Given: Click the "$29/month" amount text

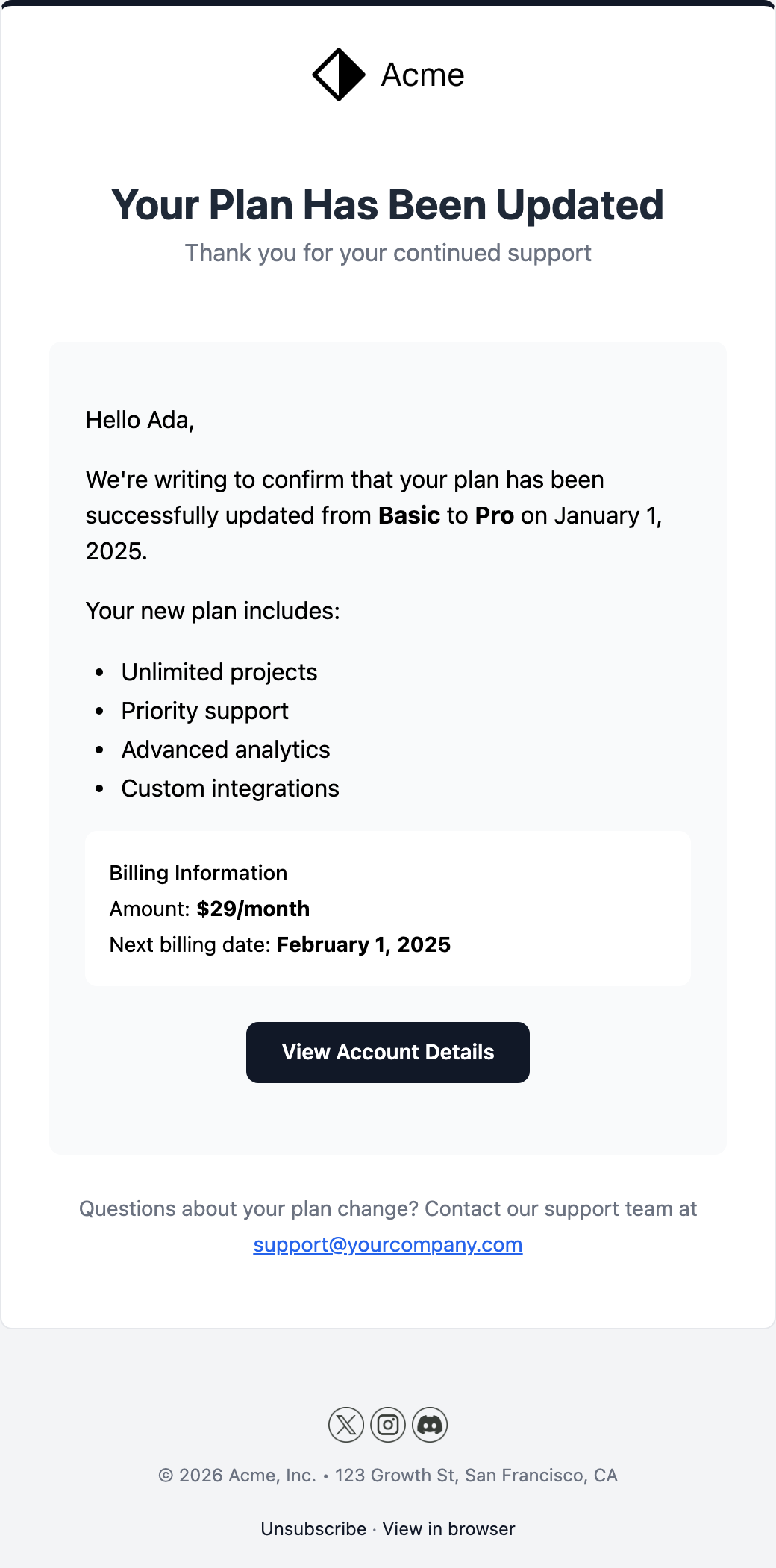Looking at the screenshot, I should (253, 909).
